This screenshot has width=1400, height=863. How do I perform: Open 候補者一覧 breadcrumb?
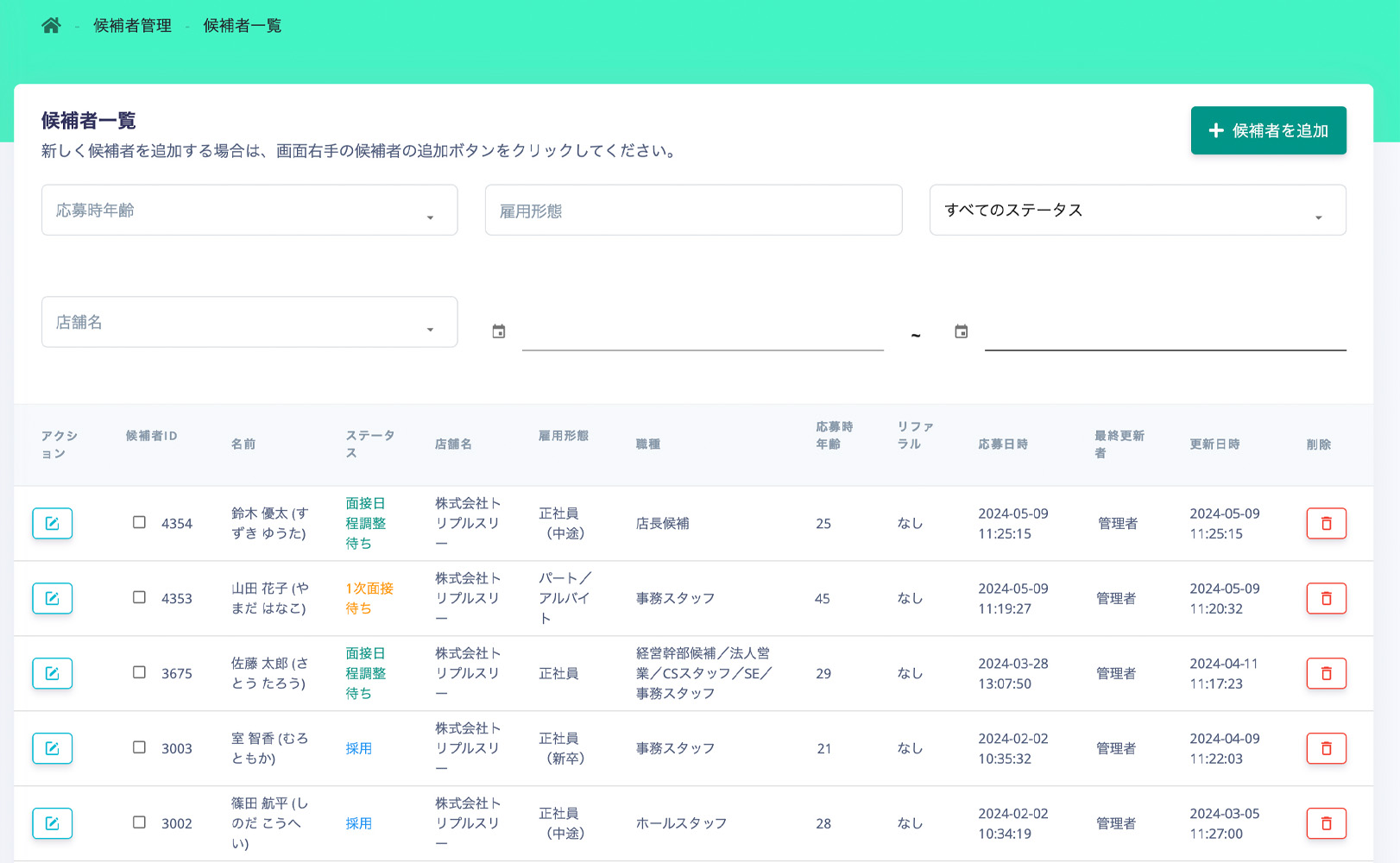click(x=242, y=26)
